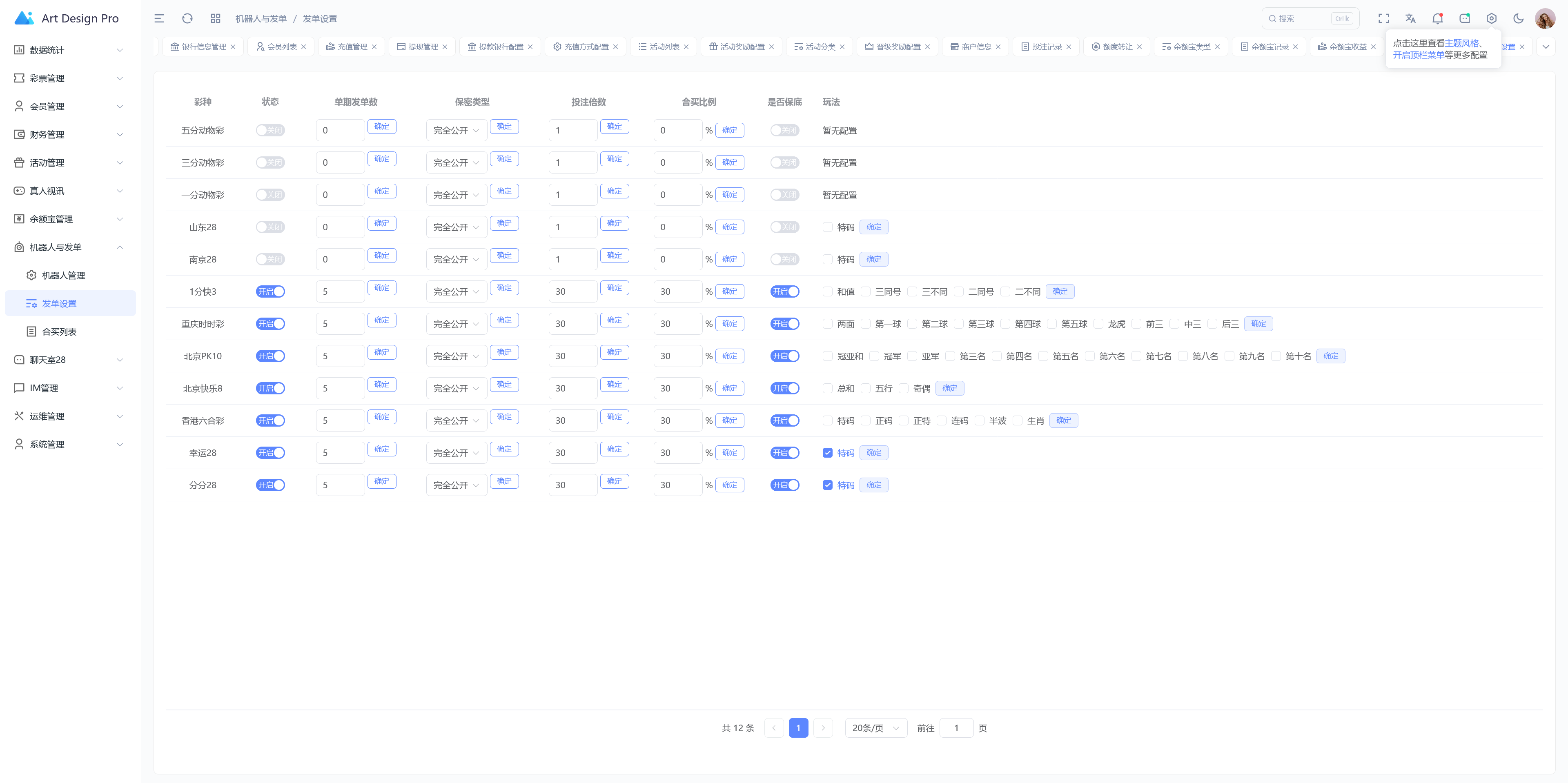Close the 会员列表 tab

click(x=303, y=47)
